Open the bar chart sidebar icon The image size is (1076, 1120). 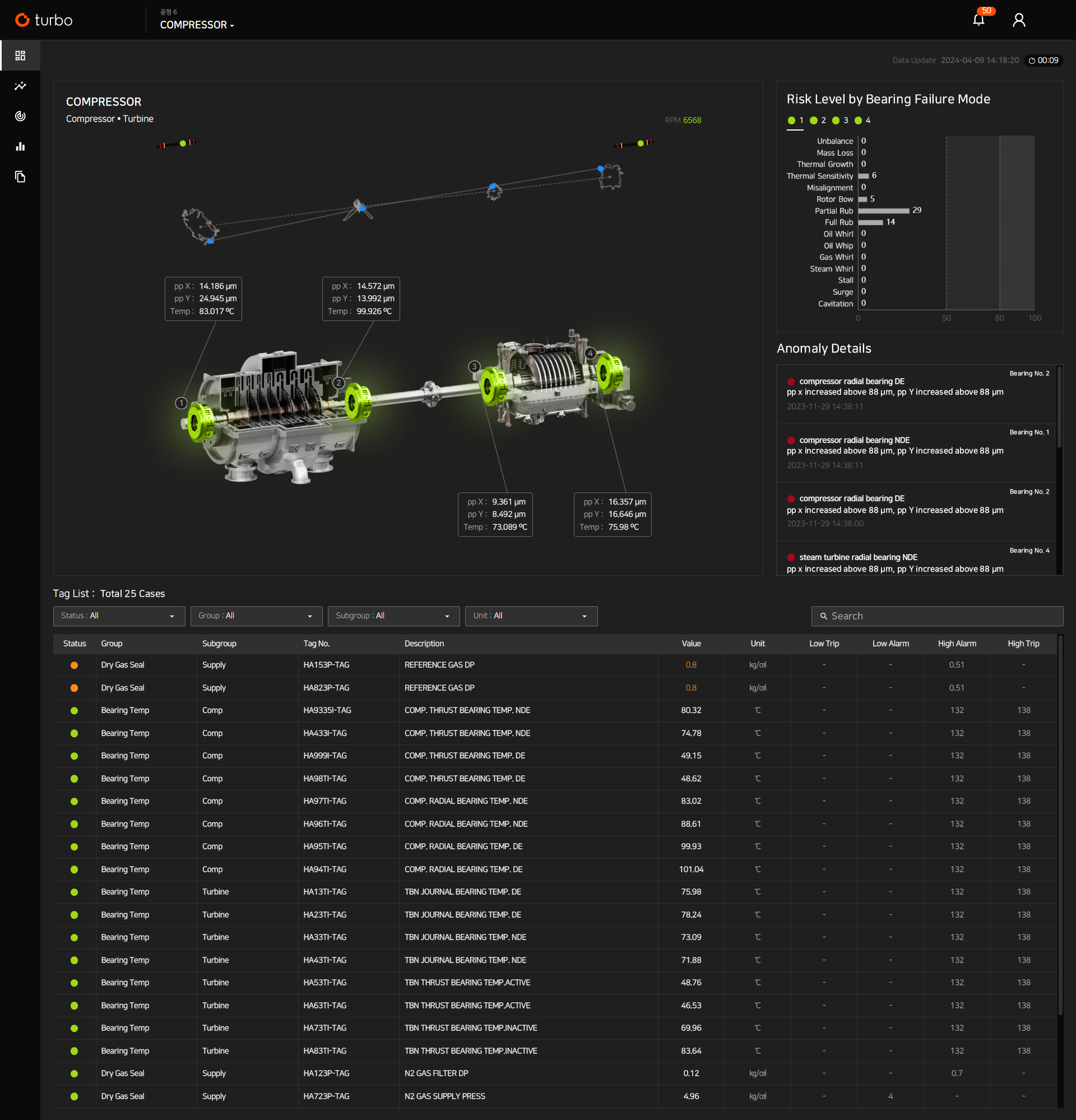(20, 146)
